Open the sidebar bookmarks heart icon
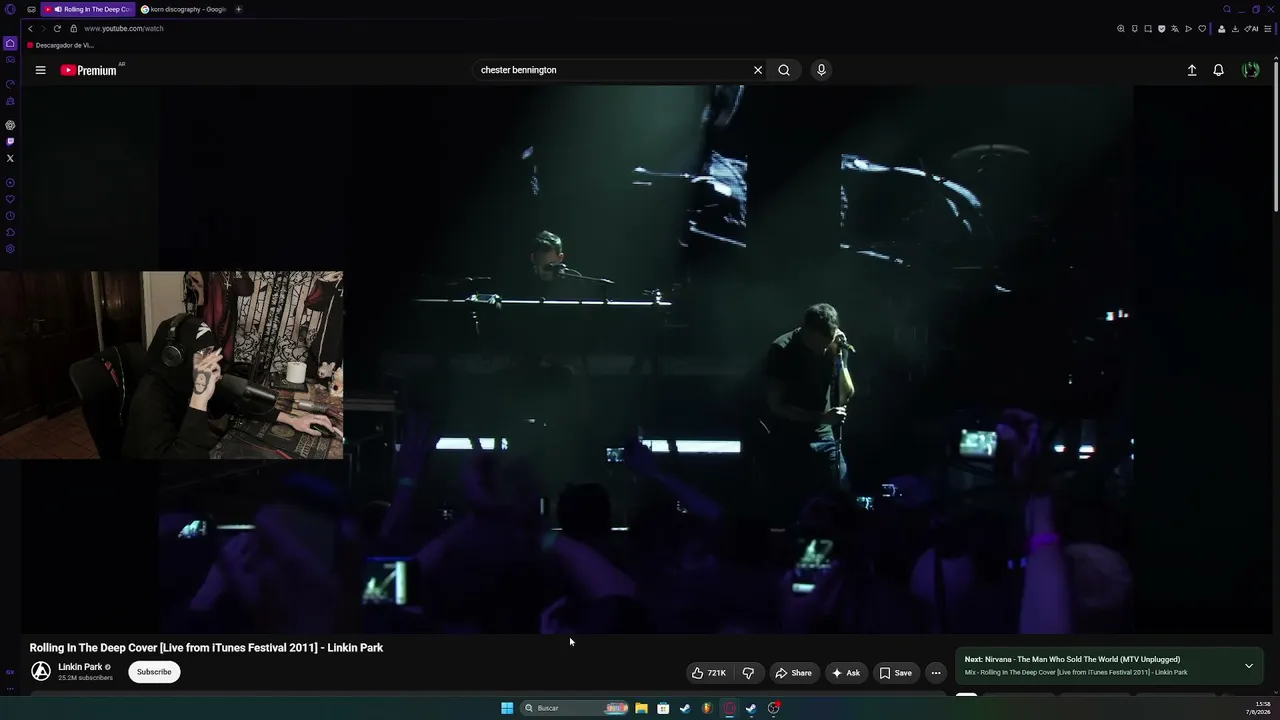Screen dimensions: 1280x720 [10, 199]
